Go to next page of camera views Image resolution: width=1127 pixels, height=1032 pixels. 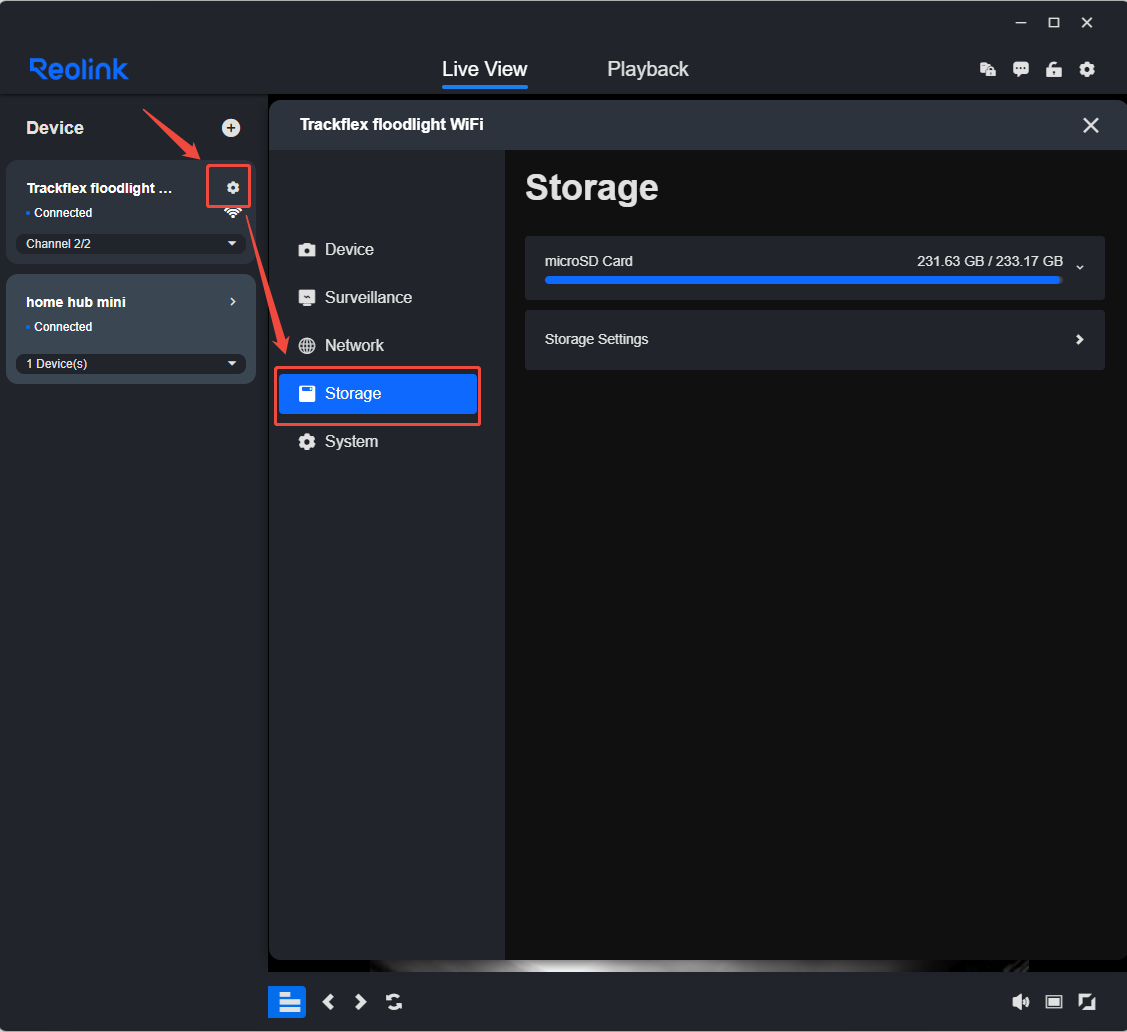pyautogui.click(x=361, y=1002)
